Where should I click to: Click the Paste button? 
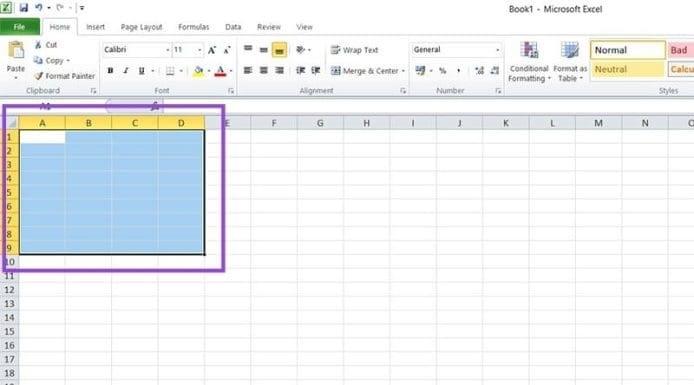[16, 60]
